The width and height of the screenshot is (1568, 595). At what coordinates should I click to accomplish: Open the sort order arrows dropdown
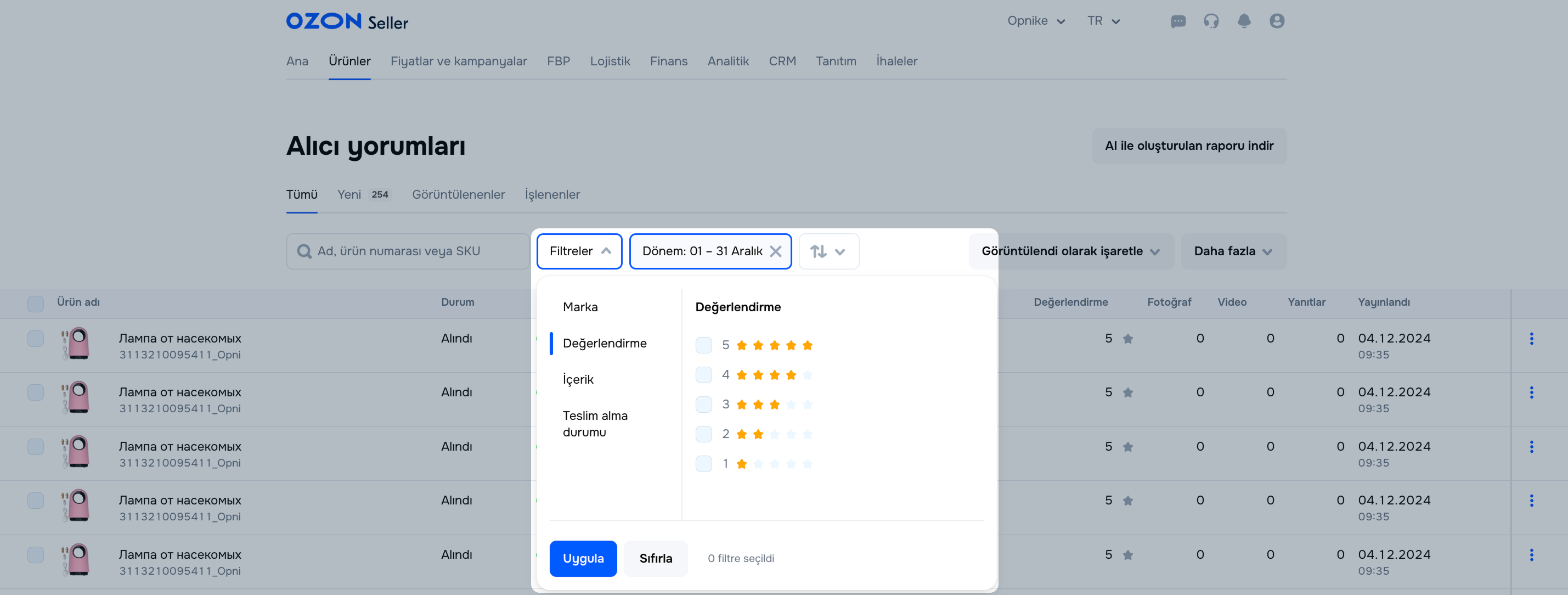tap(828, 251)
